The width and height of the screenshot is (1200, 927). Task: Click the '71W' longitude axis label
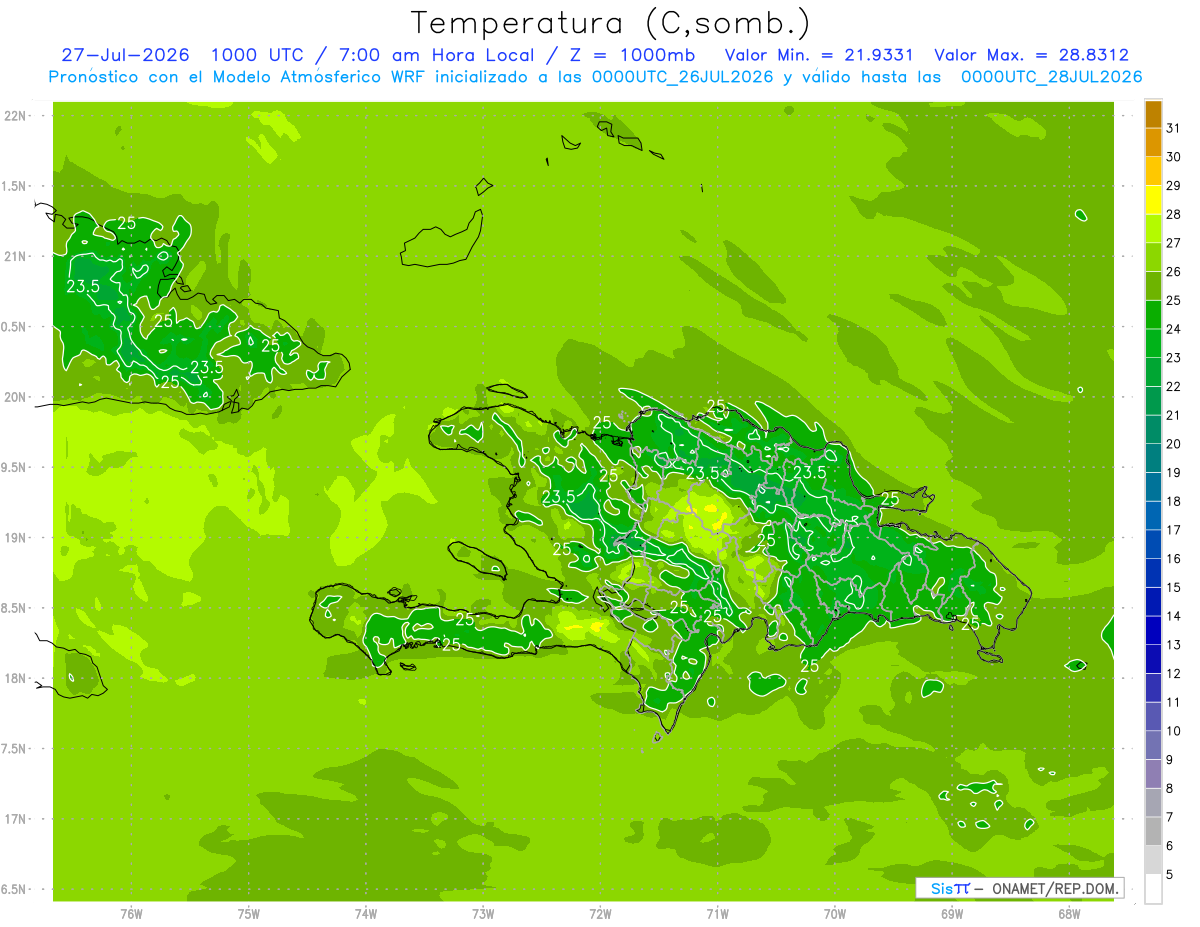[x=717, y=914]
